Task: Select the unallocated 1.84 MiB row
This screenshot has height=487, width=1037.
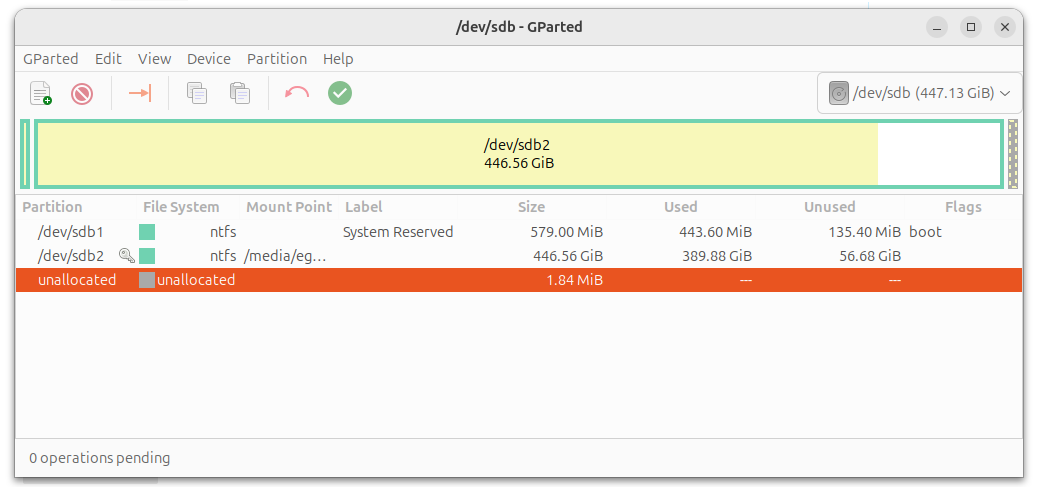Action: pyautogui.click(x=400, y=280)
